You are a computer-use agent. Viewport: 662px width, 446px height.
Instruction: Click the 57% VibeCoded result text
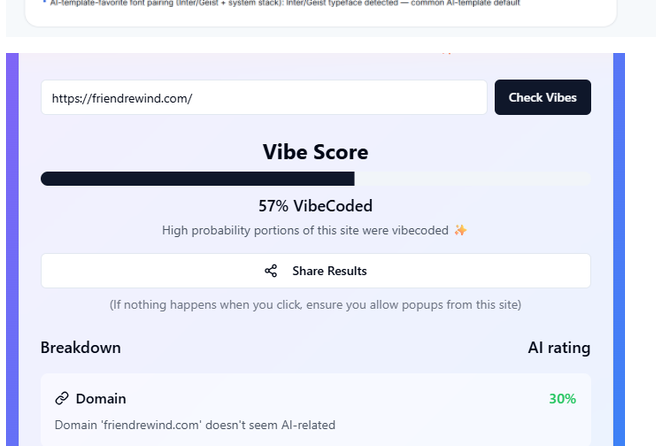pyautogui.click(x=315, y=206)
